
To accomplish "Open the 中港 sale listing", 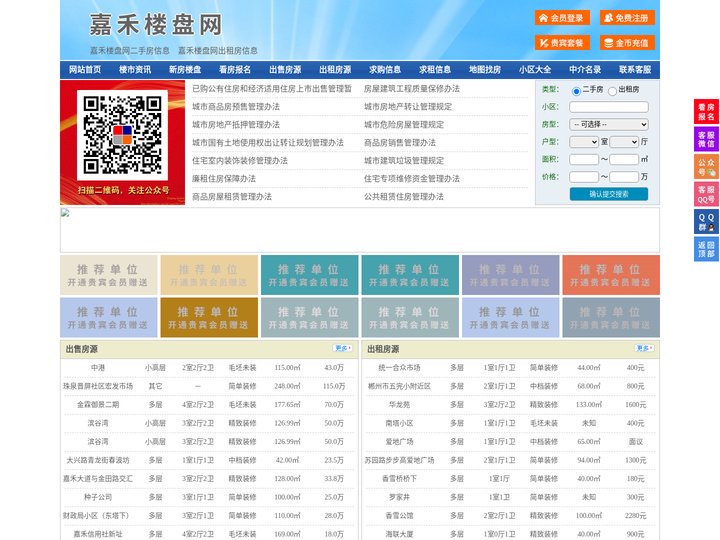I will point(98,368).
